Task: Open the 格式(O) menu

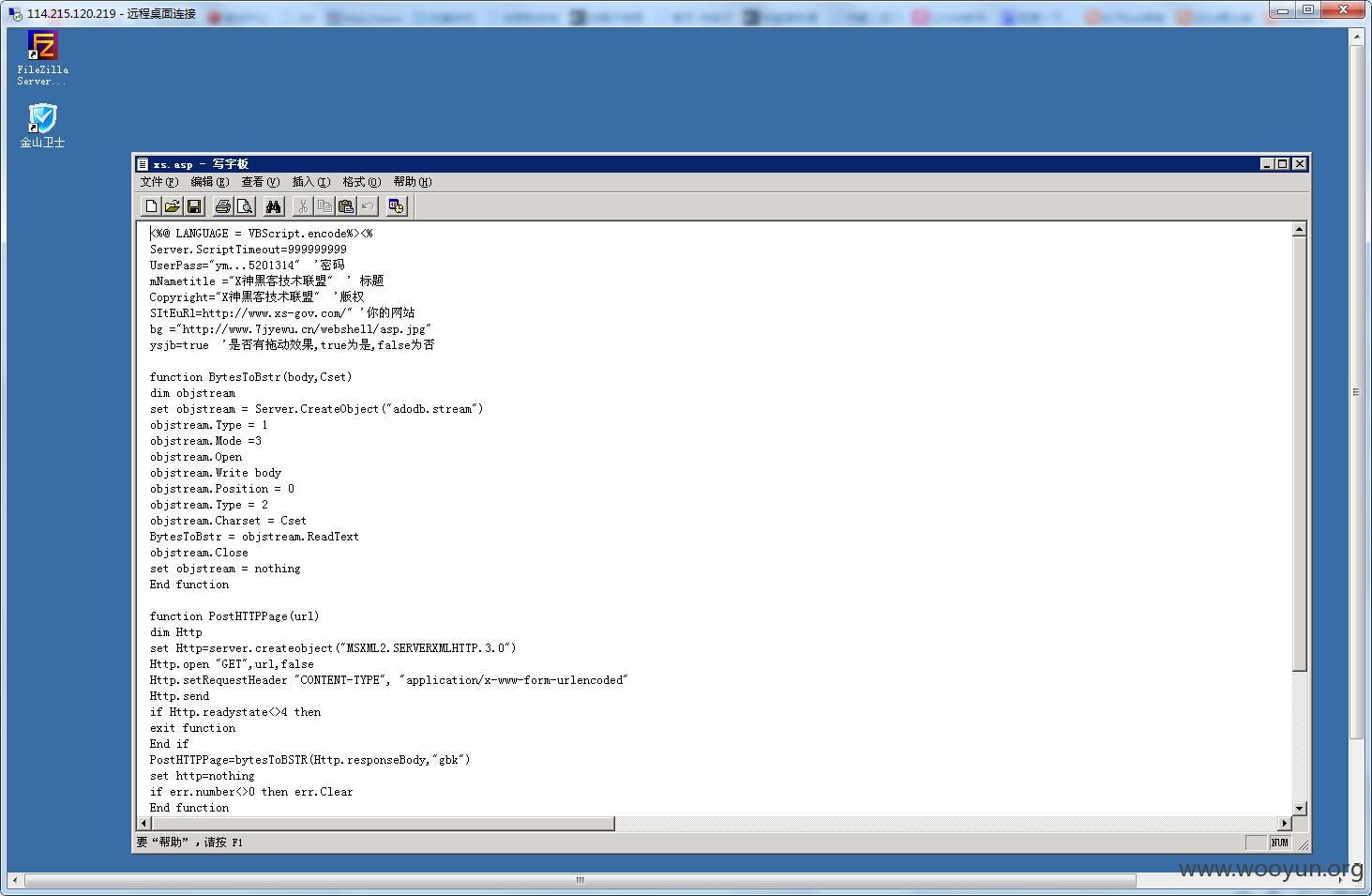Action: 361,182
